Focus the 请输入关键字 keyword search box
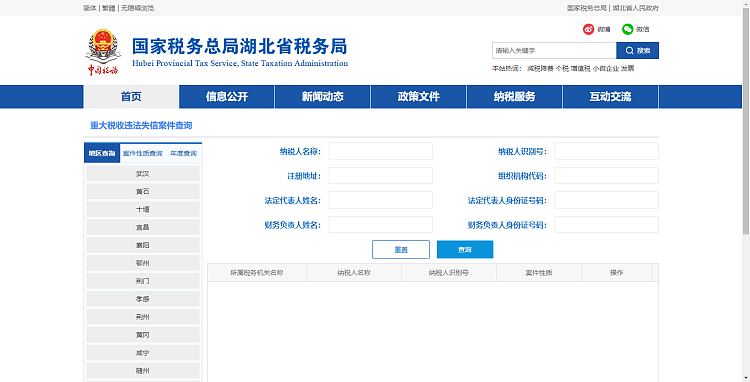750x382 pixels. pos(554,50)
